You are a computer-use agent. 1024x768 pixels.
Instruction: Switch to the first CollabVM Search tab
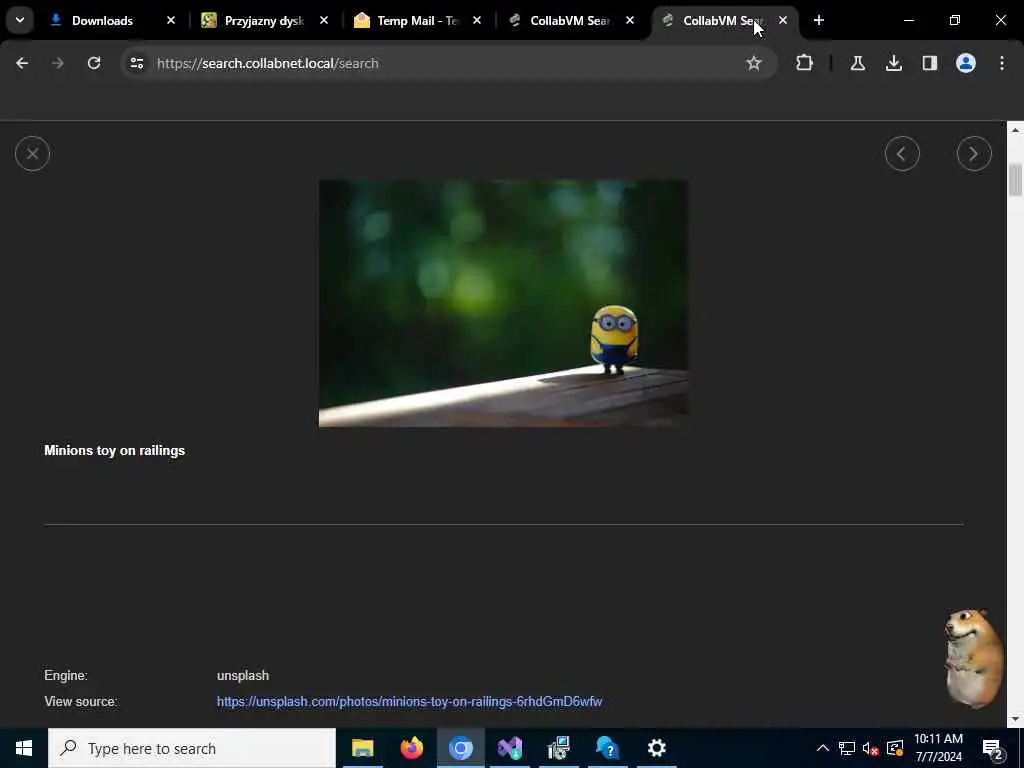(x=569, y=21)
